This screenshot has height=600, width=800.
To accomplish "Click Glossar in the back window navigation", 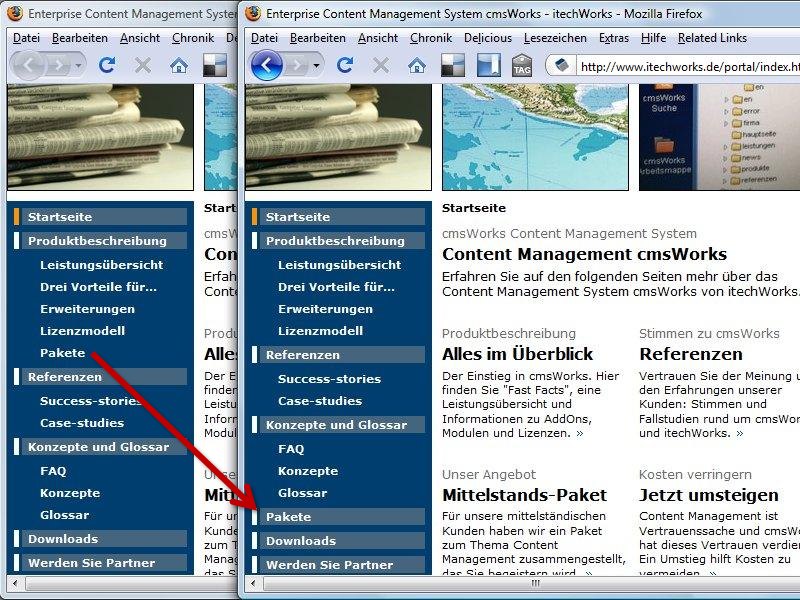I will [x=64, y=515].
